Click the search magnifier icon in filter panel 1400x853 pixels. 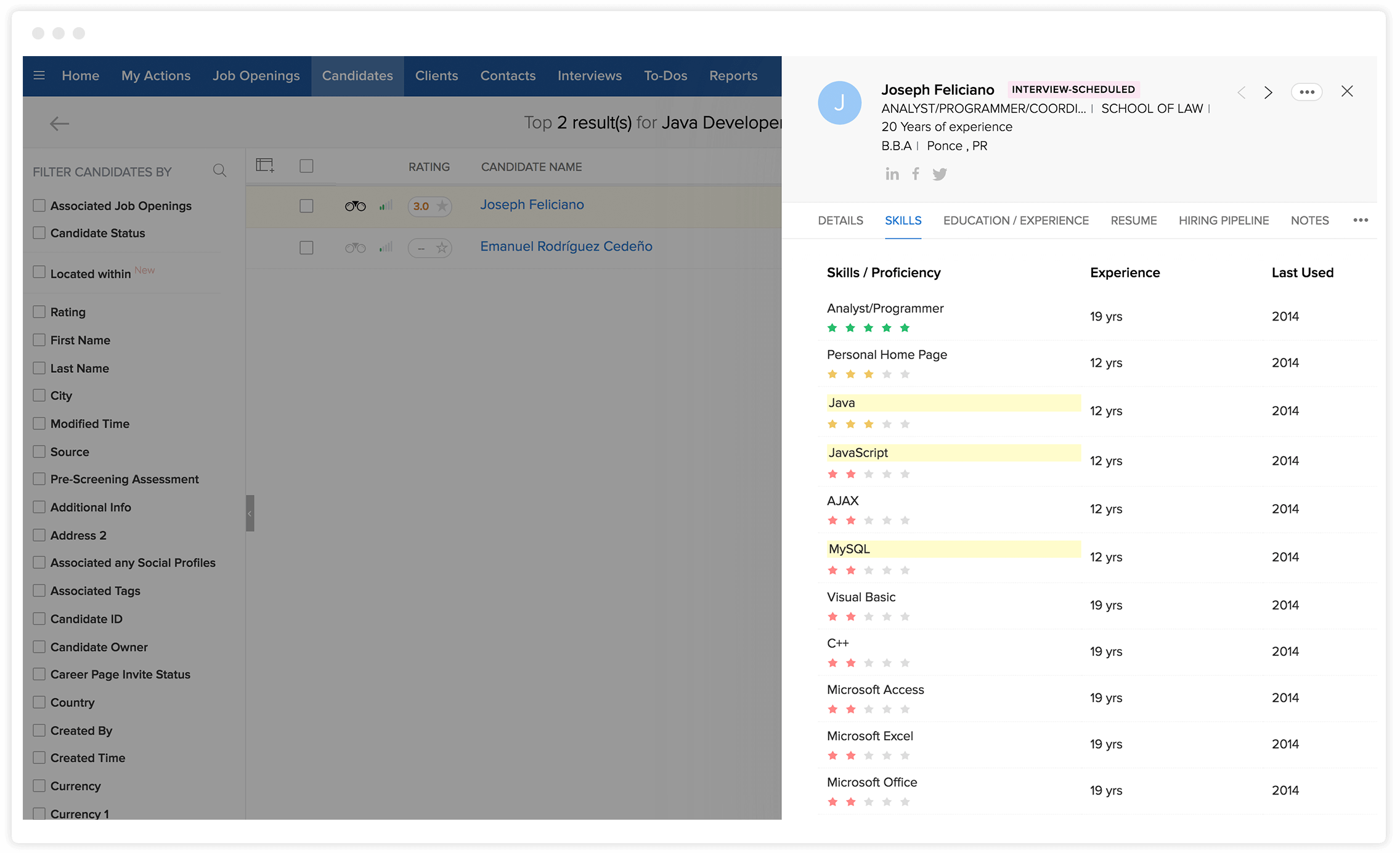point(221,170)
